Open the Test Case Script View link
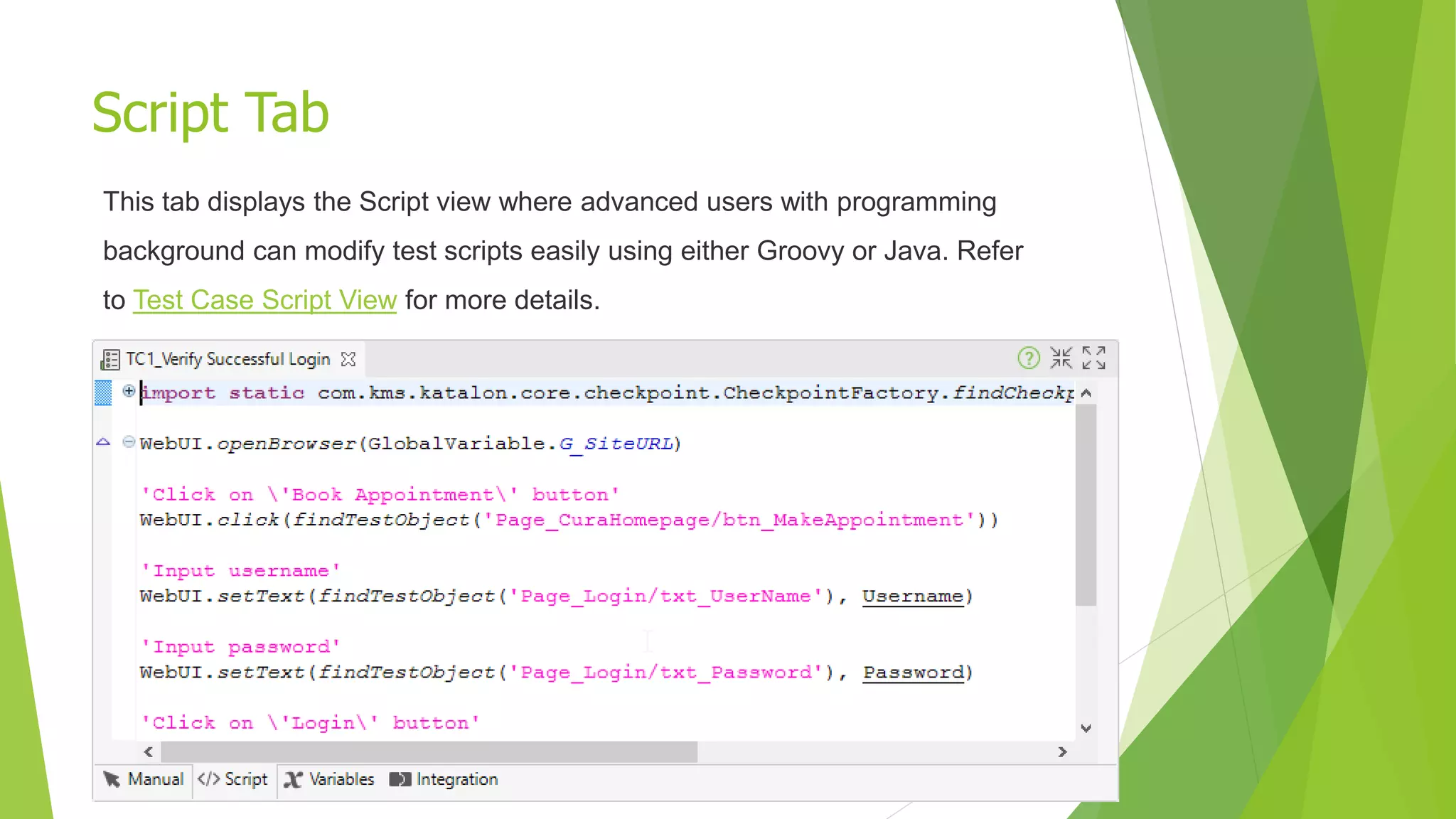 click(264, 300)
